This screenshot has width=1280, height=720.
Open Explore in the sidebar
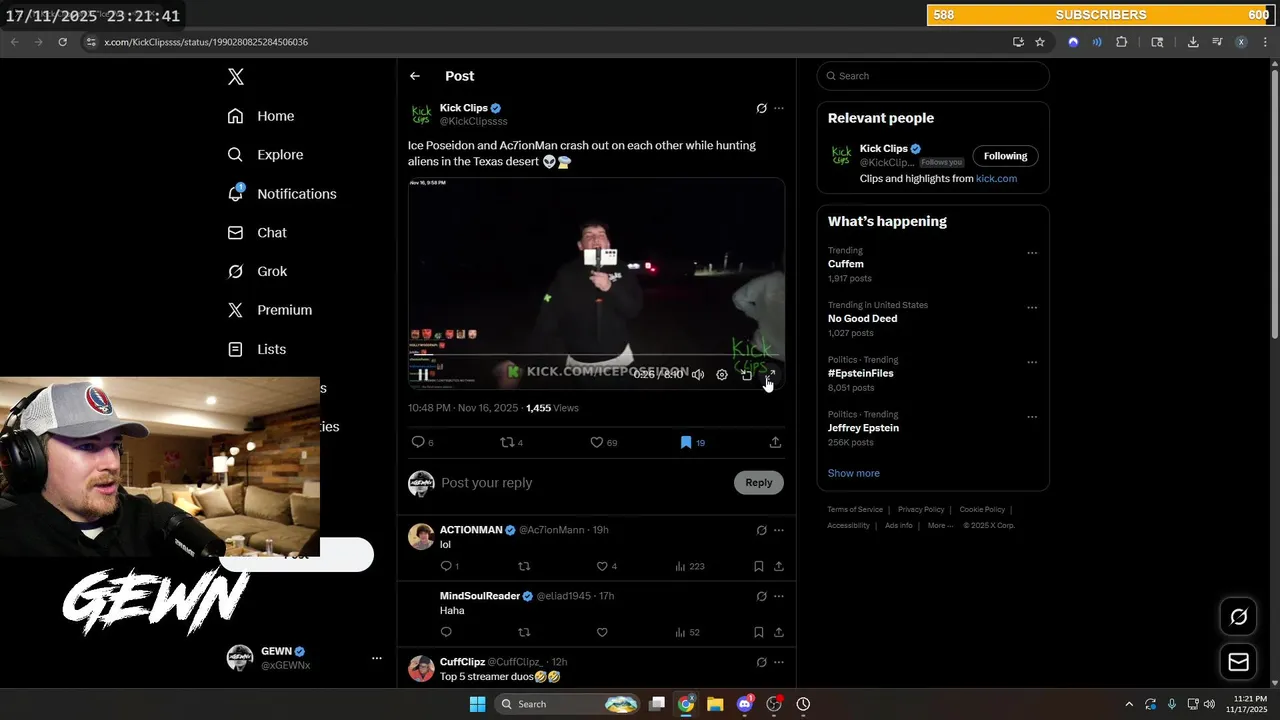tap(265, 155)
